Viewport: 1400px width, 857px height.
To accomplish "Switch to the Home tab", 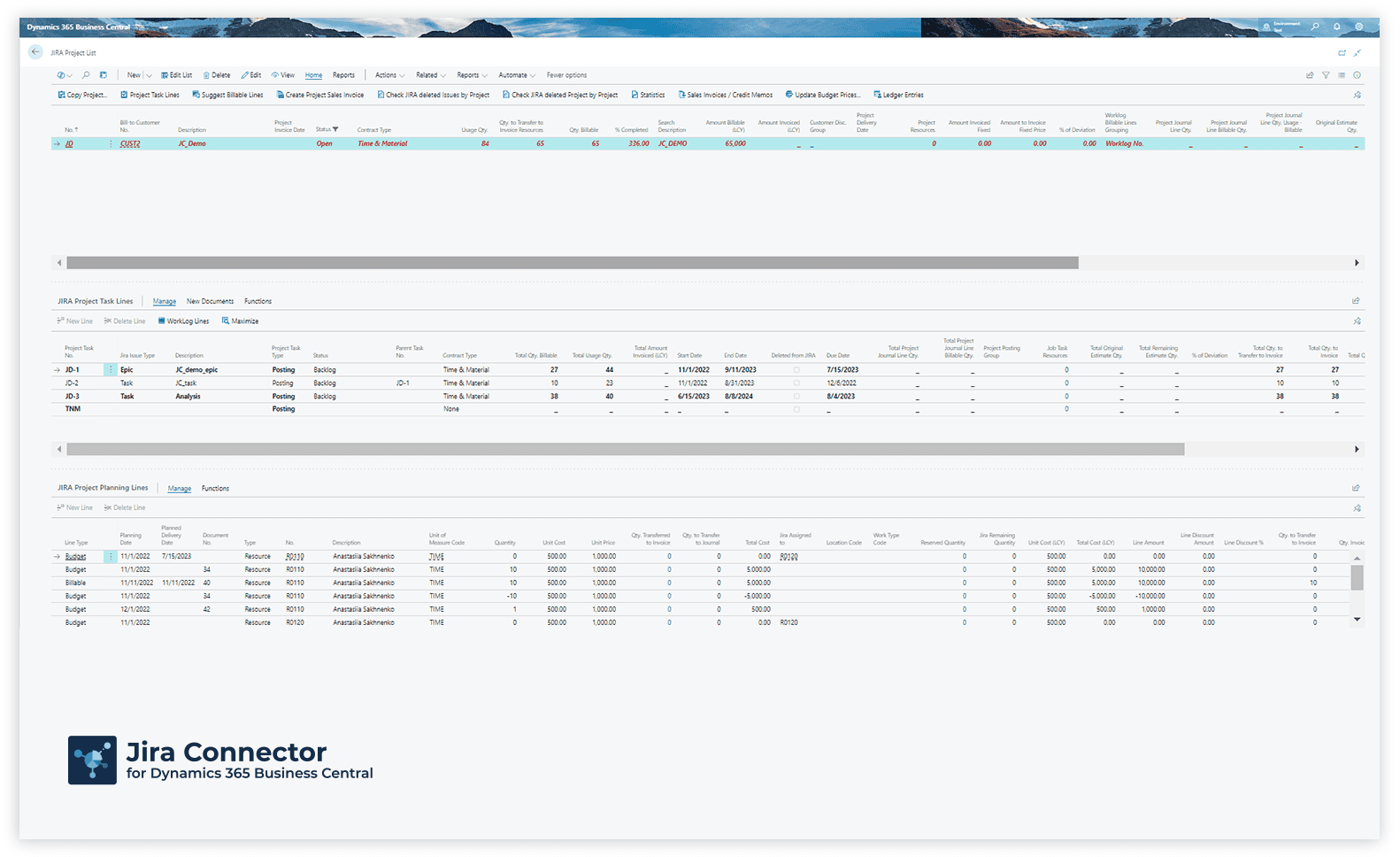I will point(313,75).
